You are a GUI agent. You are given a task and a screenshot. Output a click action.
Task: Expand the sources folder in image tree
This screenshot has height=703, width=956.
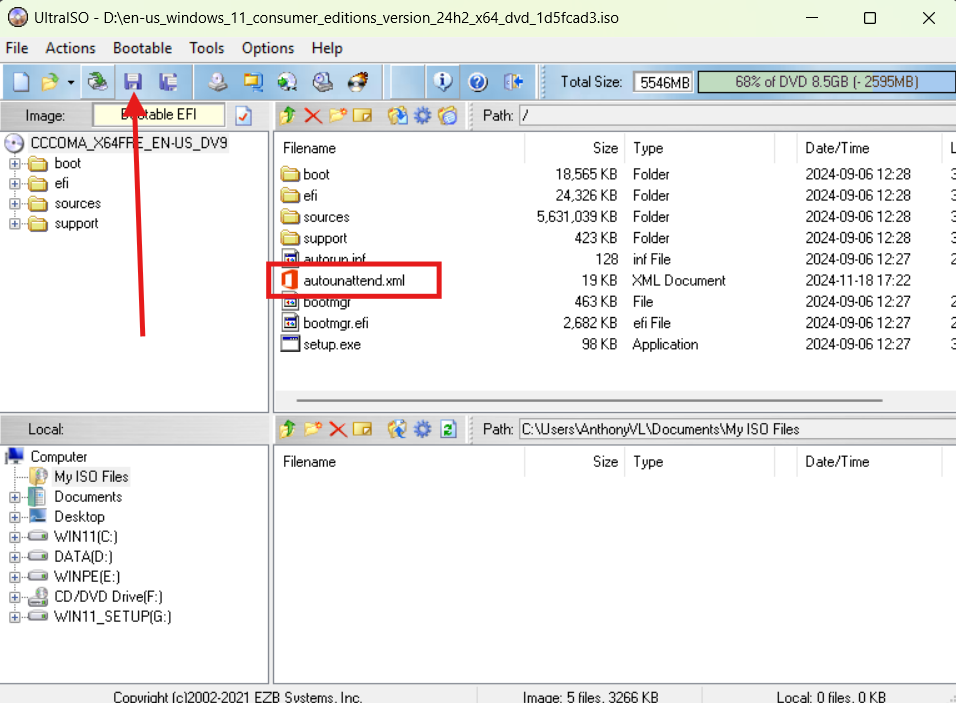[15, 204]
